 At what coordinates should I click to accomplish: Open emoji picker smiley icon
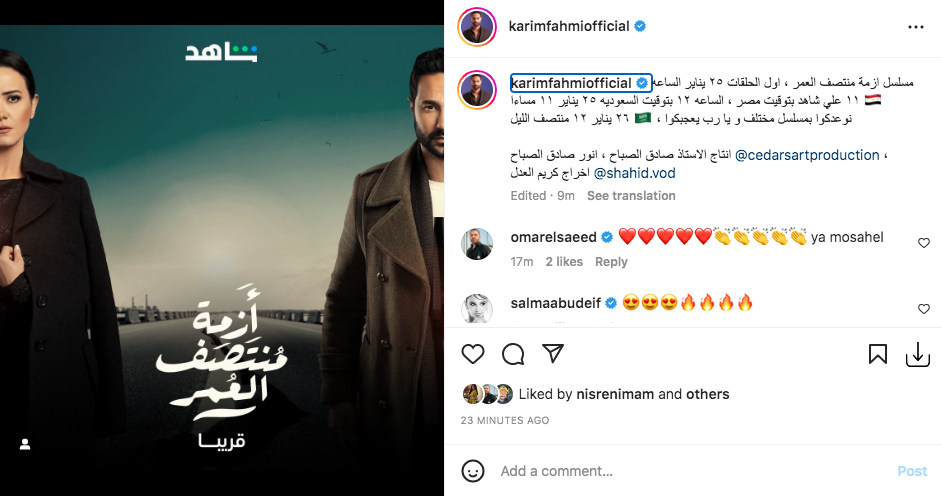[473, 471]
